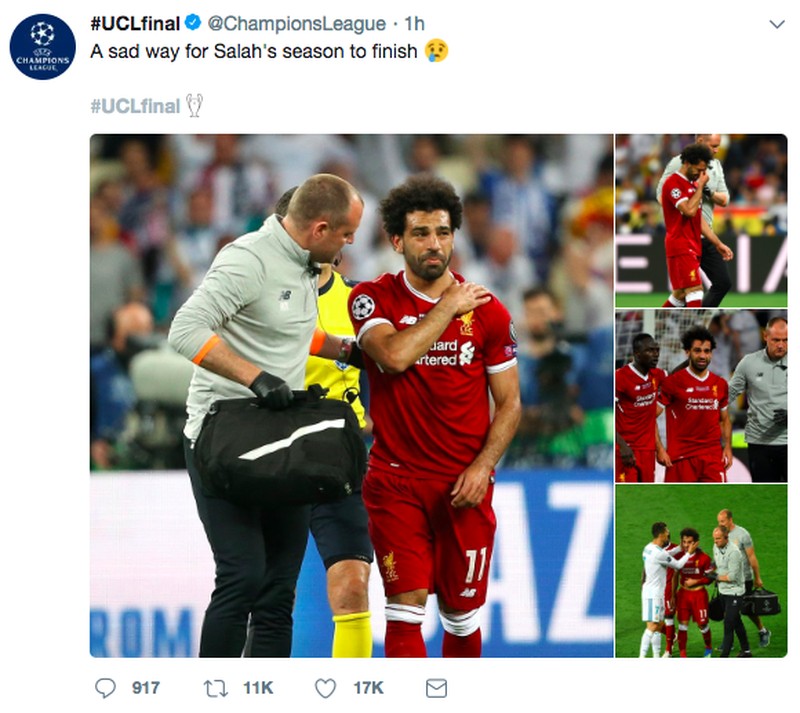This screenshot has height=713, width=800.
Task: Click the trophy emoji beside the hashtag
Action: click(194, 106)
